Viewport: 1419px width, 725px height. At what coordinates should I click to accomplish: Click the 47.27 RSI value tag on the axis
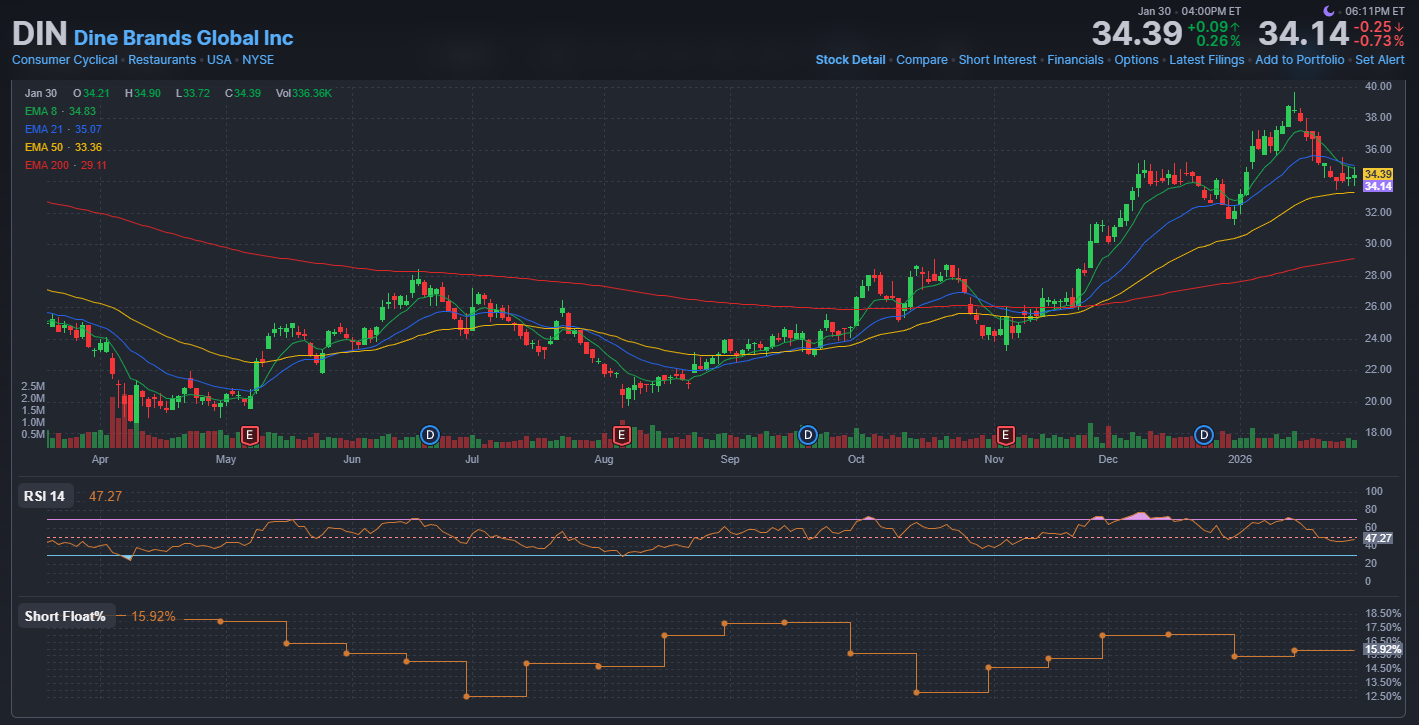(1378, 538)
